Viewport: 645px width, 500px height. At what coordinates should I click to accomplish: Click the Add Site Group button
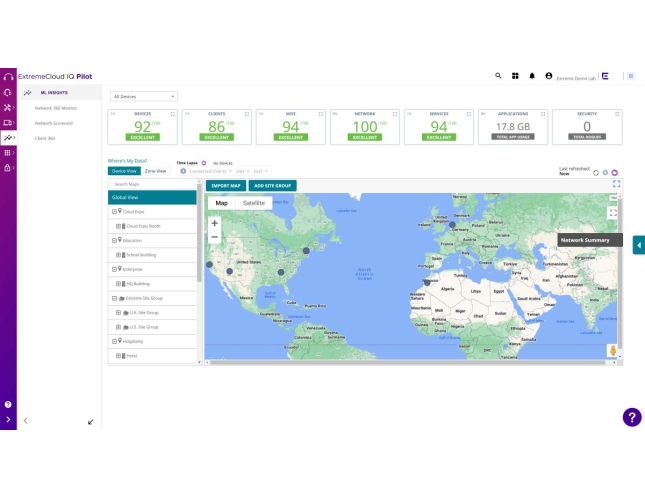click(272, 185)
